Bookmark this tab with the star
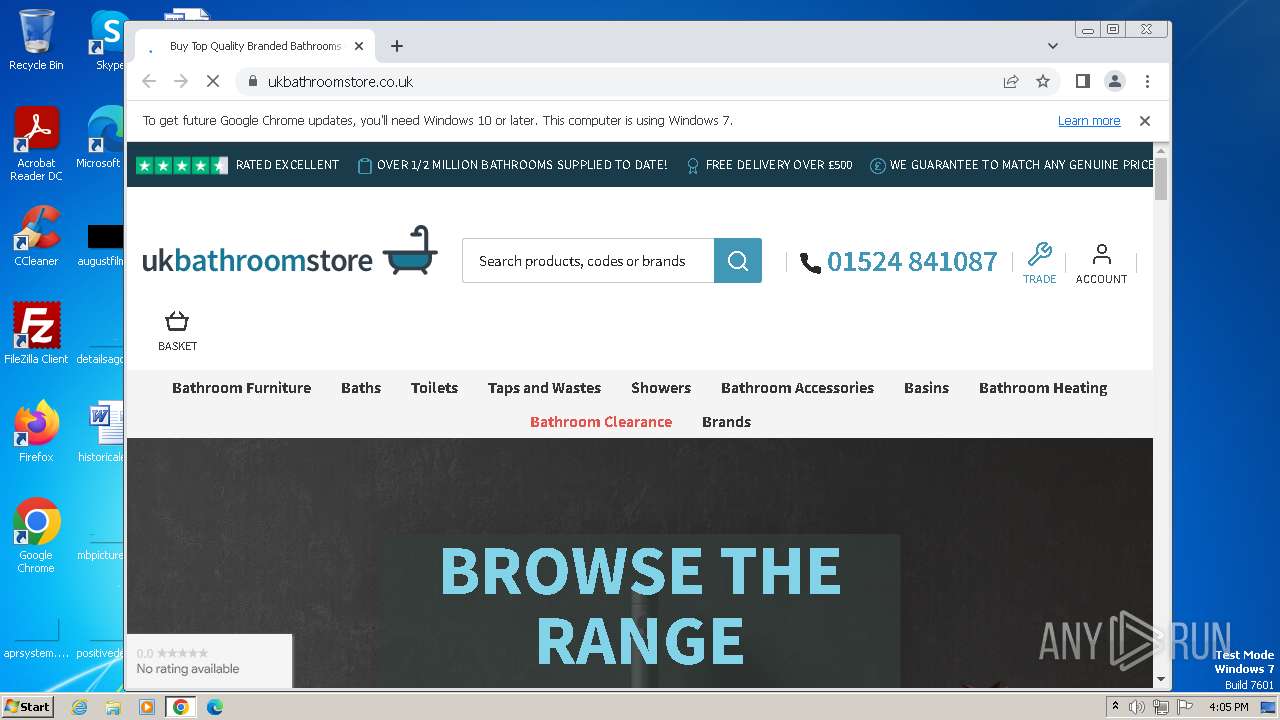 point(1043,82)
